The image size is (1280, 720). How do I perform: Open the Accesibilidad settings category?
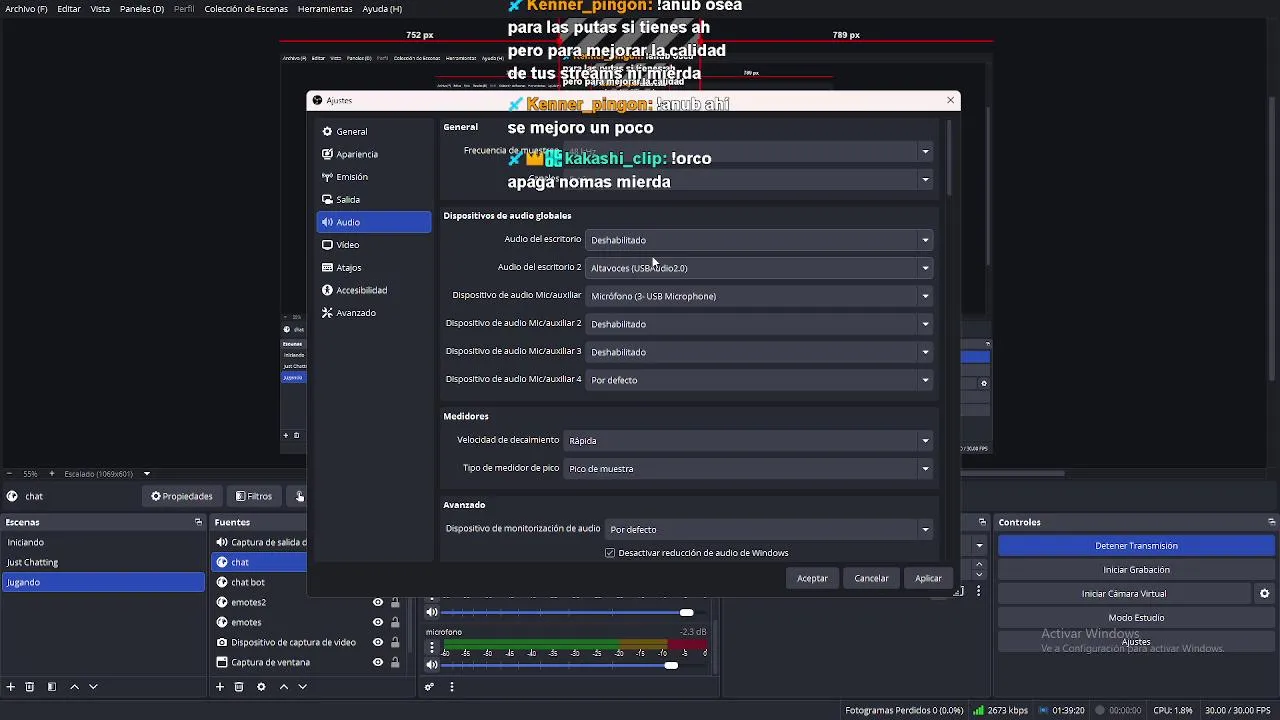pyautogui.click(x=373, y=290)
